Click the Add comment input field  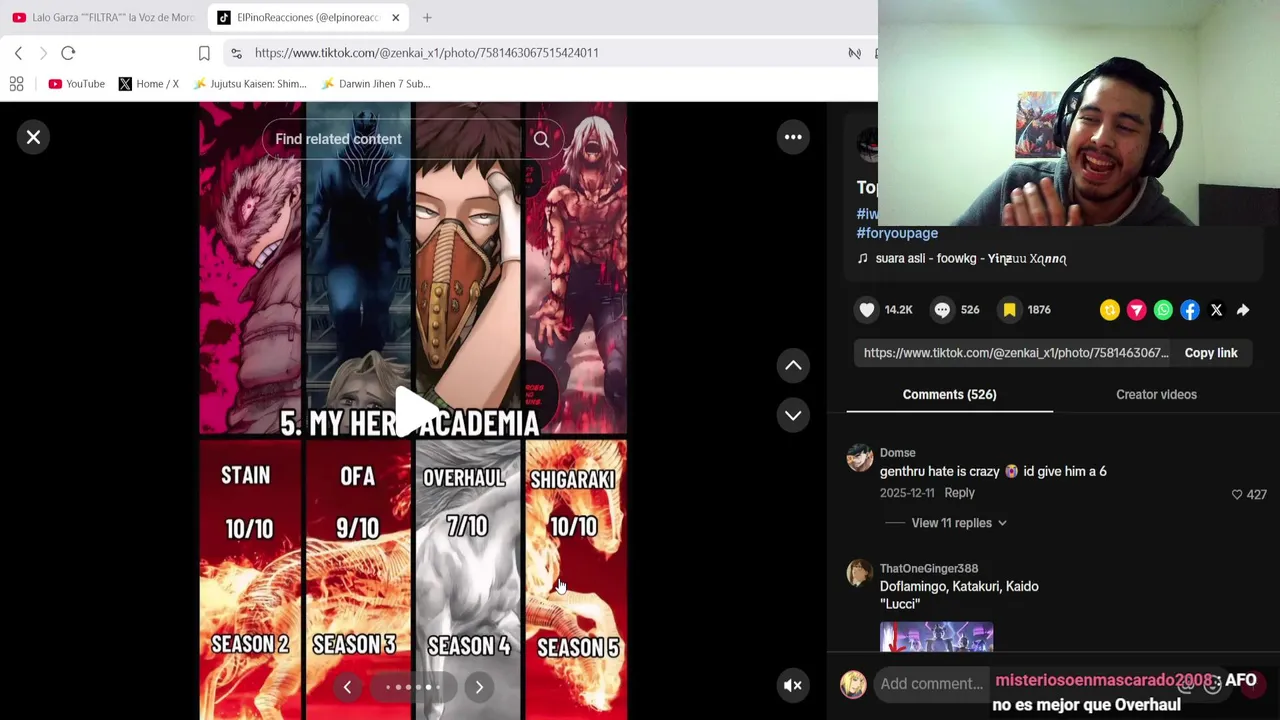pyautogui.click(x=932, y=684)
